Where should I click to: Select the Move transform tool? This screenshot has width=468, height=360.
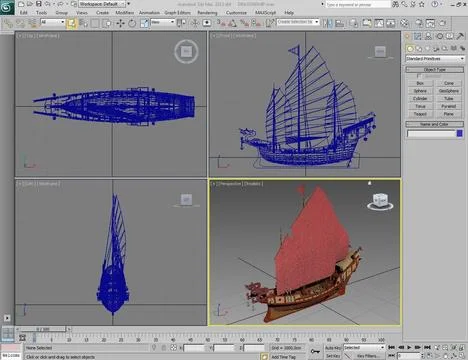click(x=120, y=23)
